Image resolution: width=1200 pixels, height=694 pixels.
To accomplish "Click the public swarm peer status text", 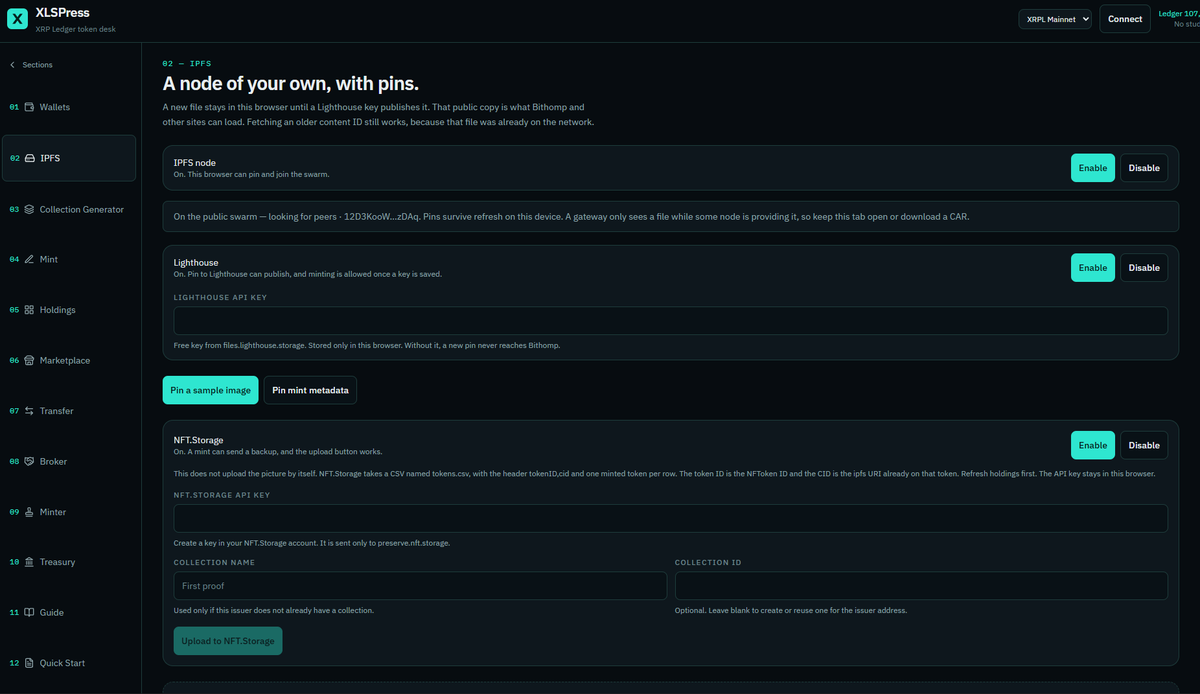I will (x=571, y=217).
